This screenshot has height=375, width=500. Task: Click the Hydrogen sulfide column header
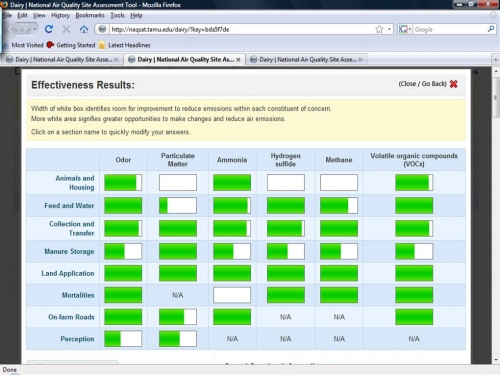pyautogui.click(x=286, y=160)
